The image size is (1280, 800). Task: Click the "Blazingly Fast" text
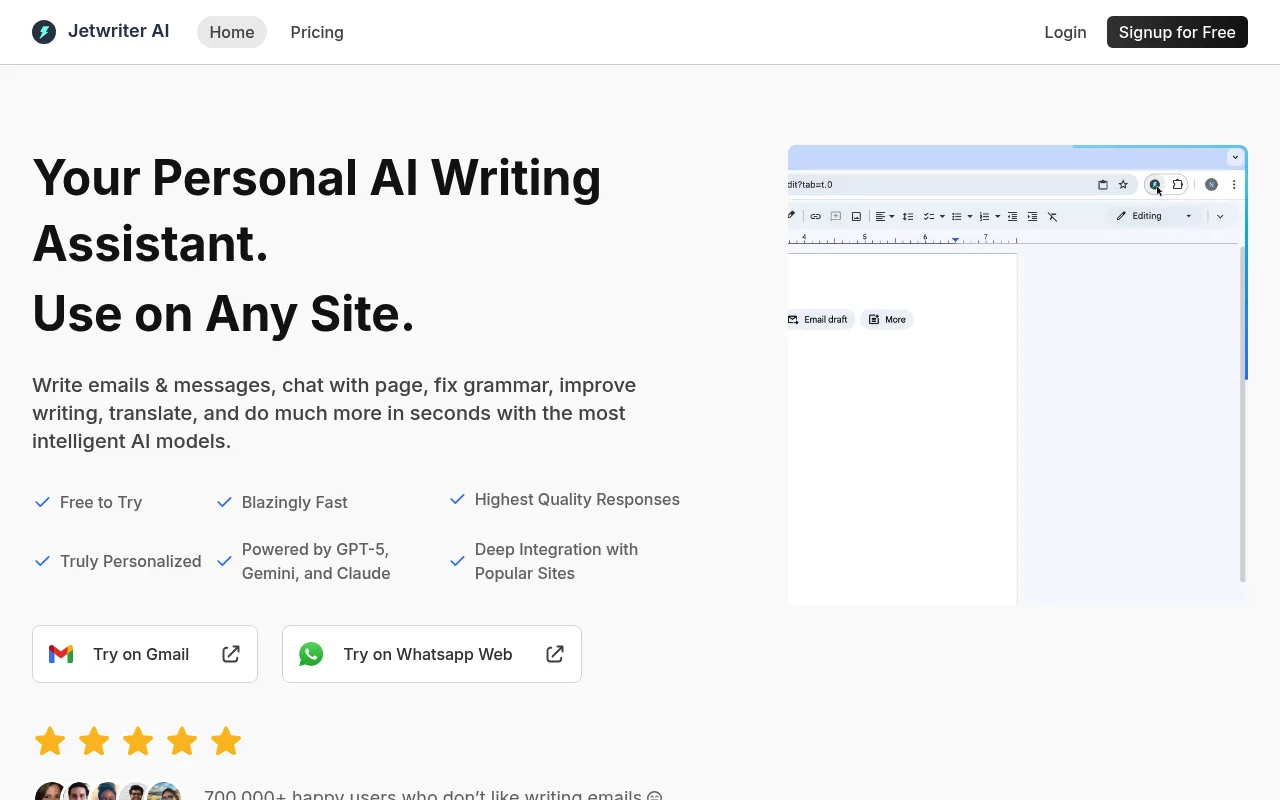[x=295, y=502]
